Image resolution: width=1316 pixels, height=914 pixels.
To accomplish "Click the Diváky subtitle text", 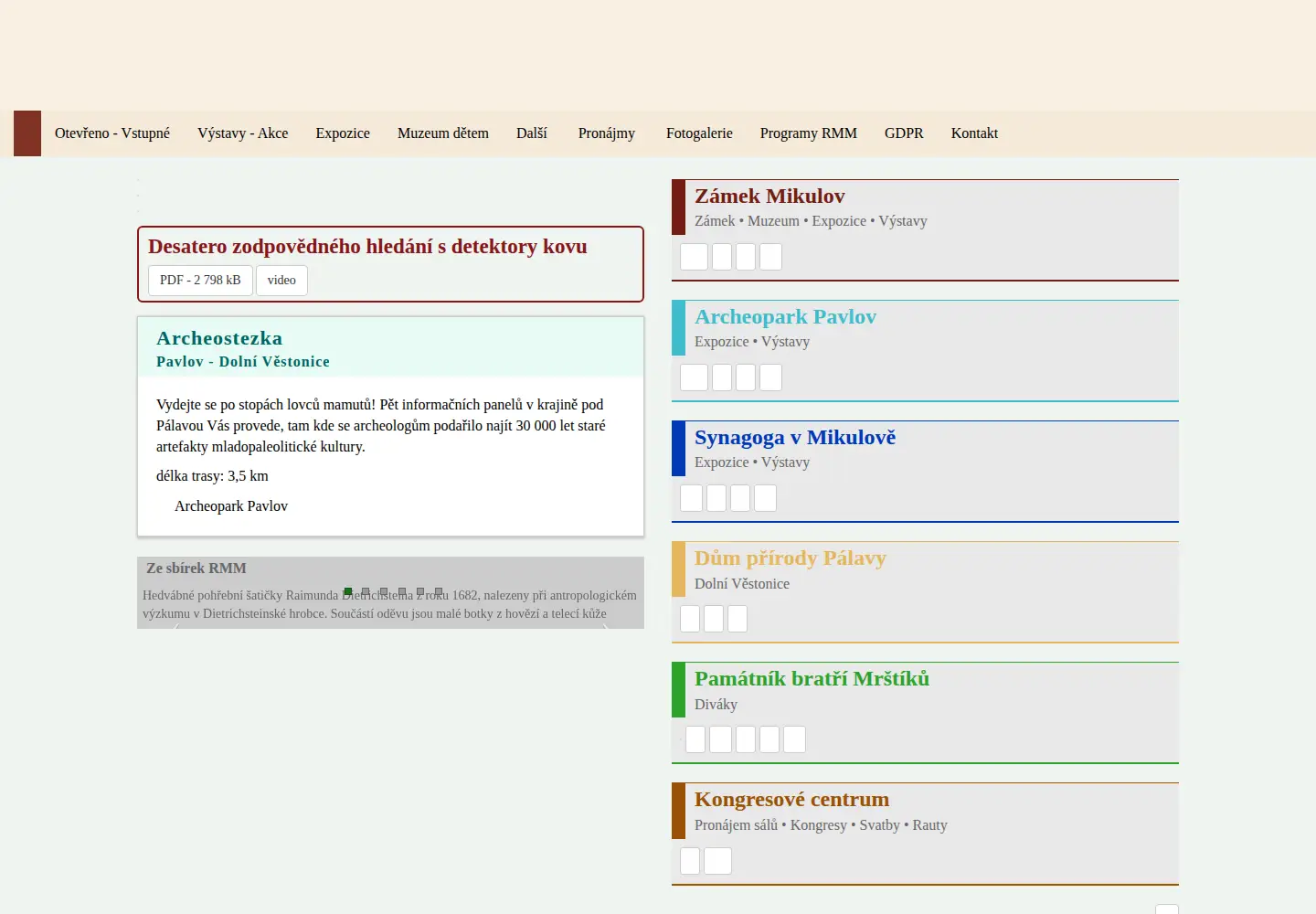I will click(x=716, y=705).
